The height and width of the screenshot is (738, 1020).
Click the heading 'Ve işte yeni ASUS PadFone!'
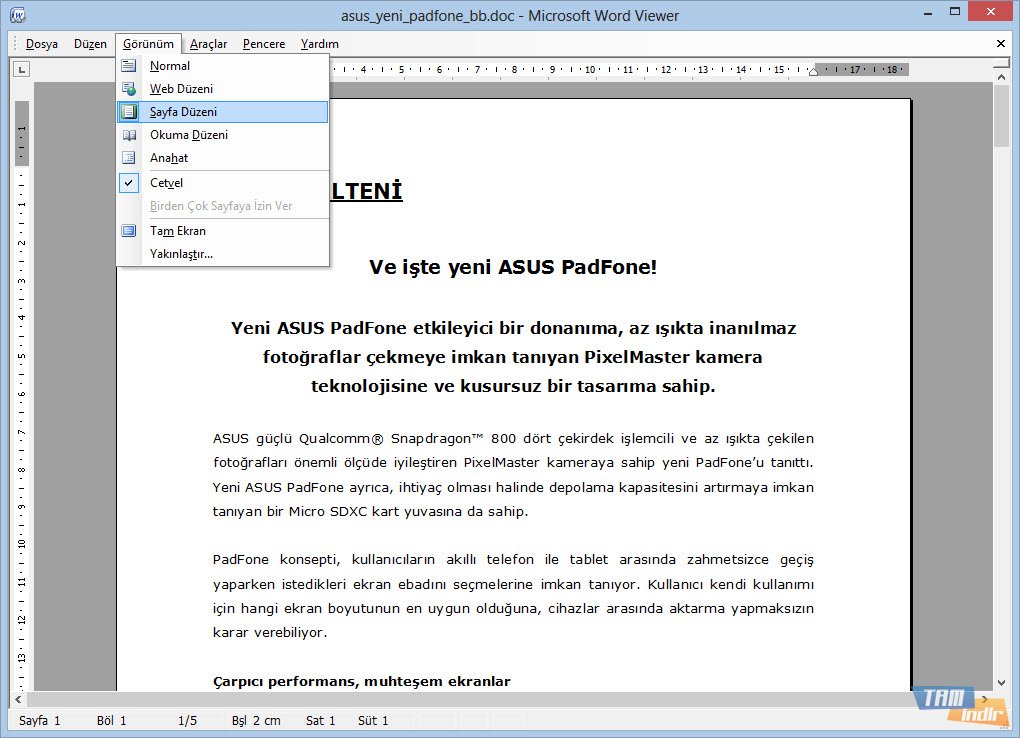click(513, 267)
